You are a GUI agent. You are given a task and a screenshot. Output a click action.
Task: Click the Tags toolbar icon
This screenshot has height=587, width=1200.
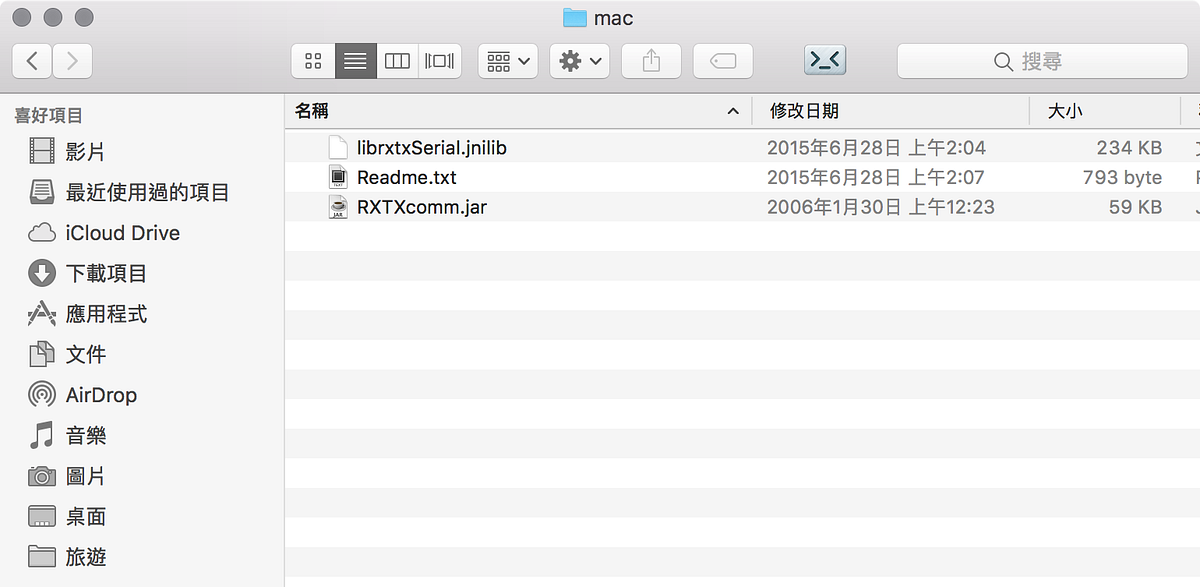coord(722,60)
